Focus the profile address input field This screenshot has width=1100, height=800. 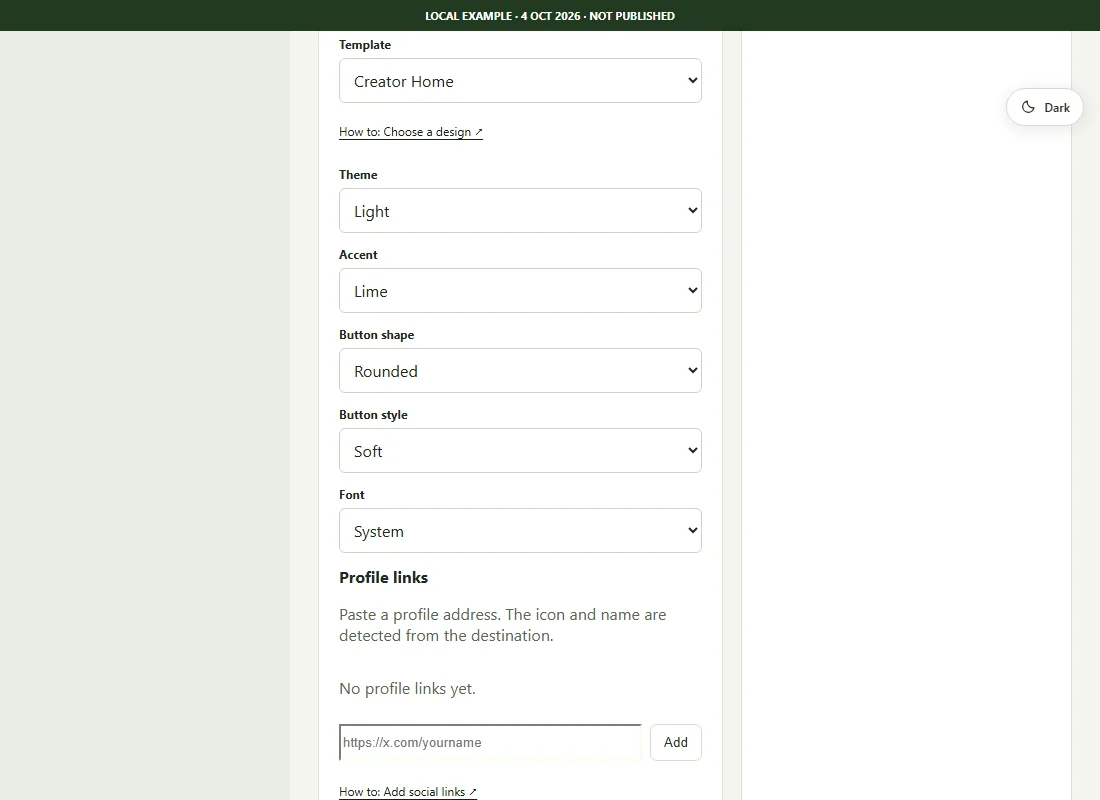click(x=490, y=742)
